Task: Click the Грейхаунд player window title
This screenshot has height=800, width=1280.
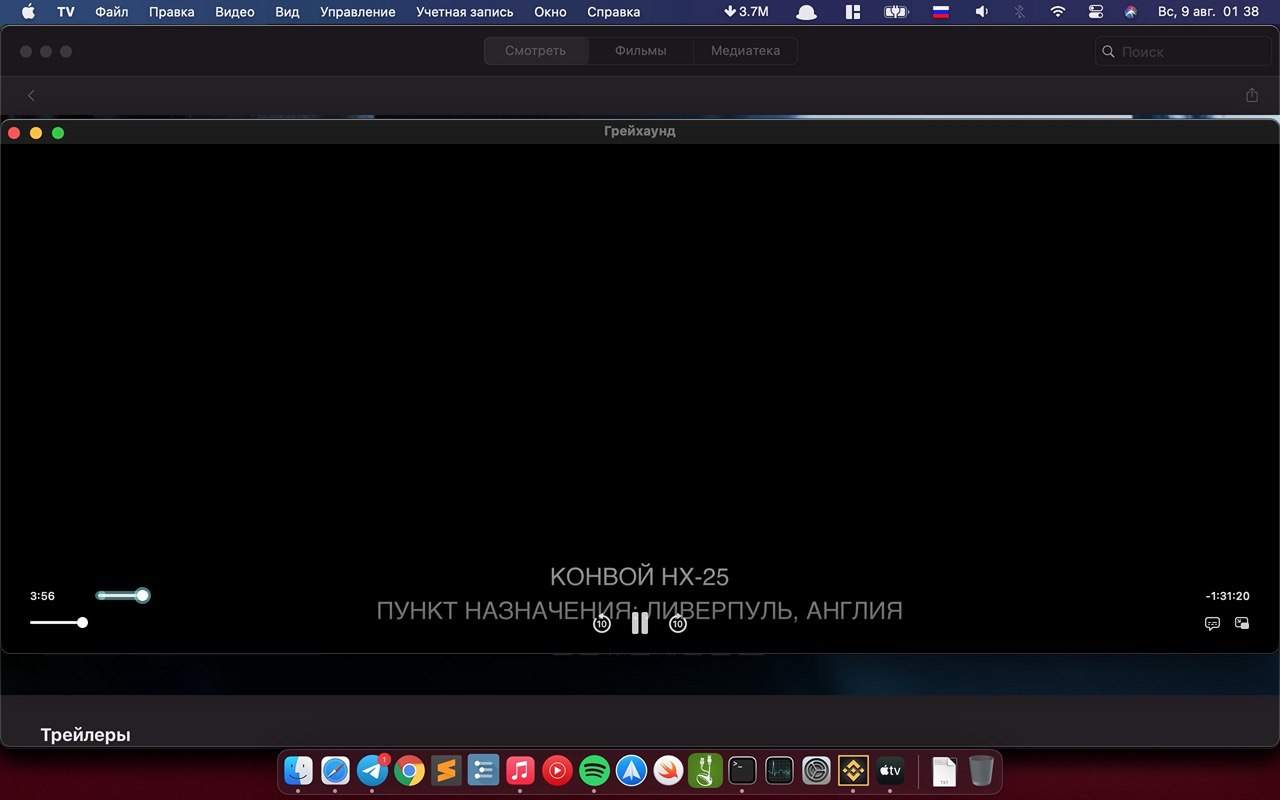Action: pos(640,131)
